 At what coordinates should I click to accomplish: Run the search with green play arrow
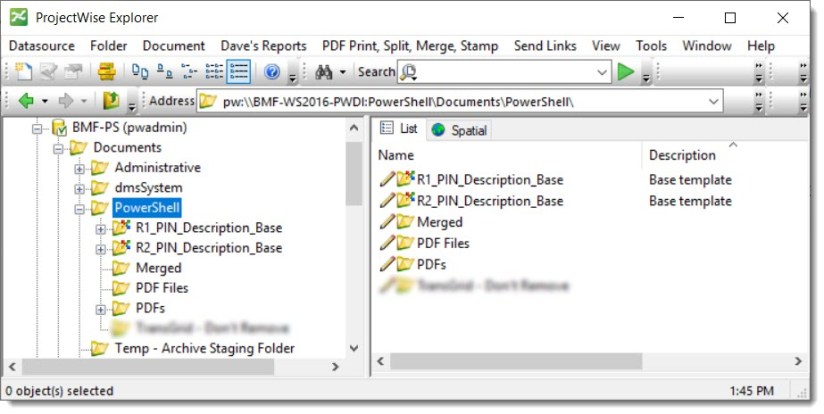click(626, 72)
